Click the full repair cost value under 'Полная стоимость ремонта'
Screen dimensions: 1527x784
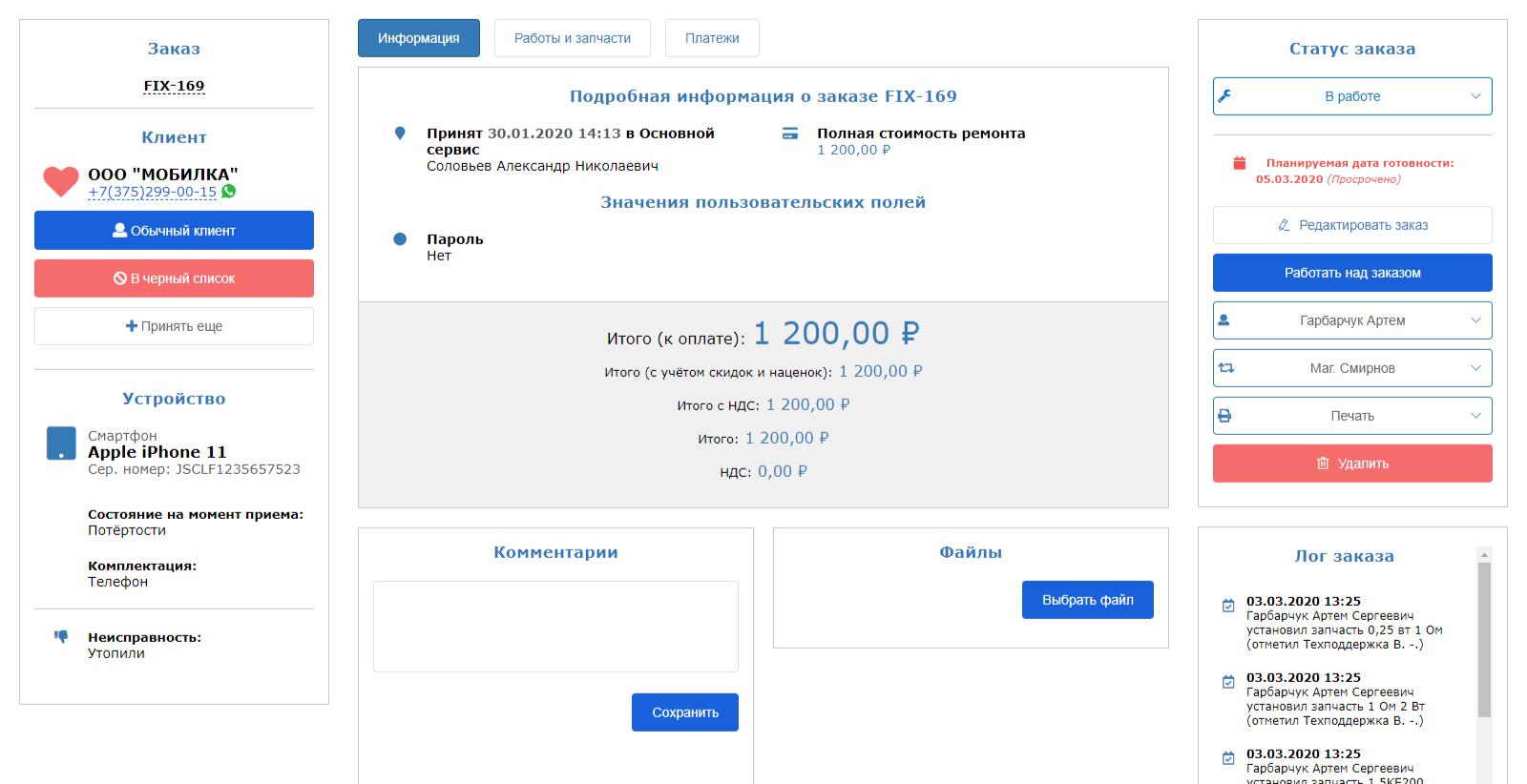pyautogui.click(x=853, y=150)
